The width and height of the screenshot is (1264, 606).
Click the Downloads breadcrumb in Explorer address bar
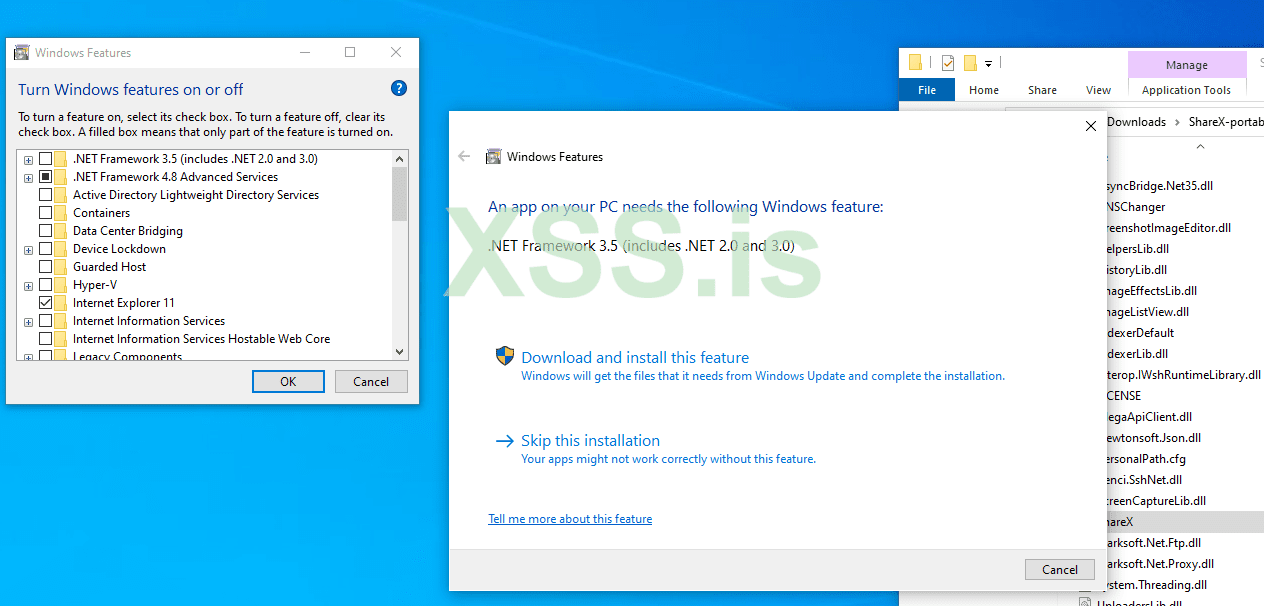(x=1136, y=122)
